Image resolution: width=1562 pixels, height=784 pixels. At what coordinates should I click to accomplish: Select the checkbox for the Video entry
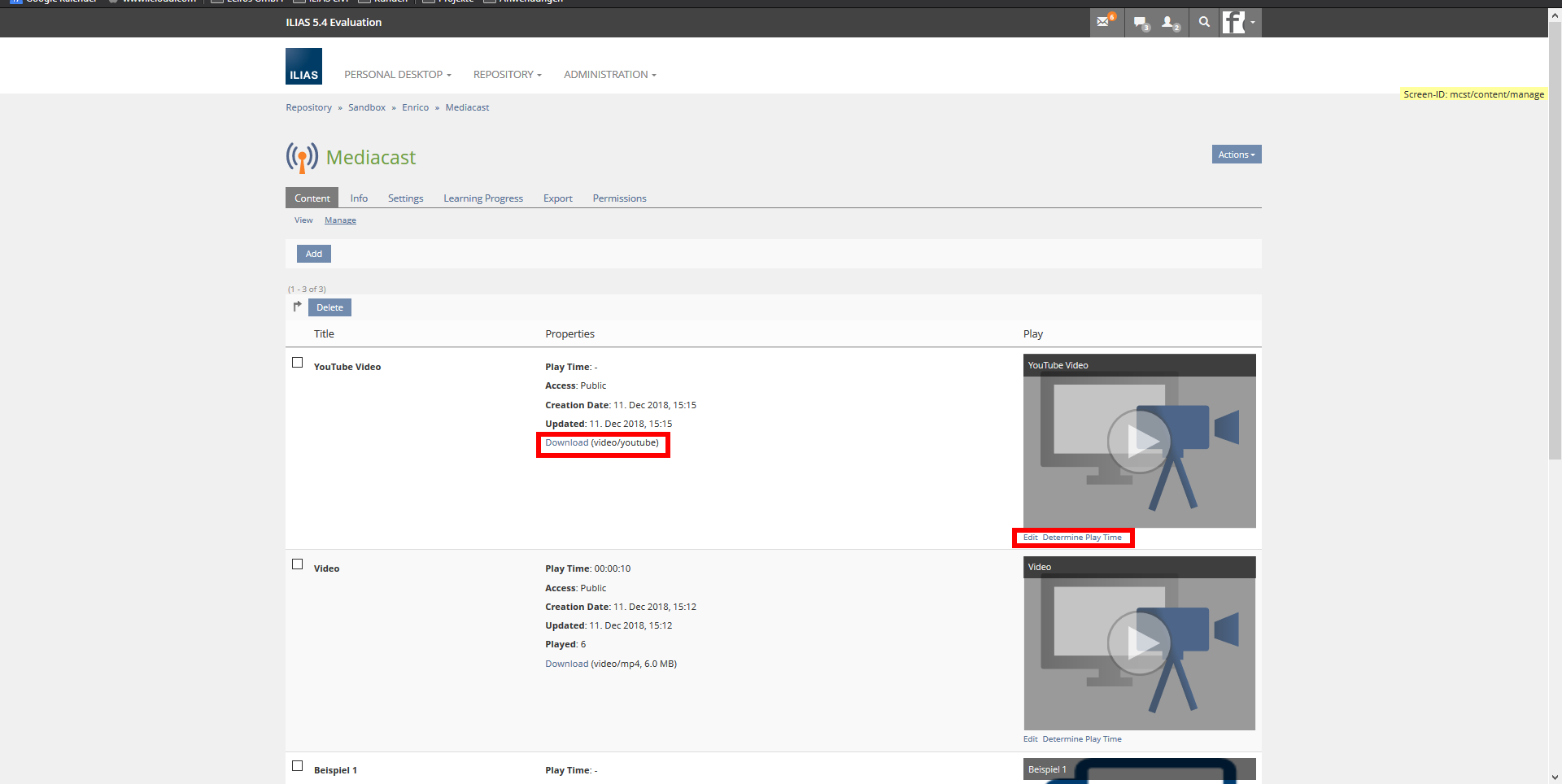click(298, 564)
